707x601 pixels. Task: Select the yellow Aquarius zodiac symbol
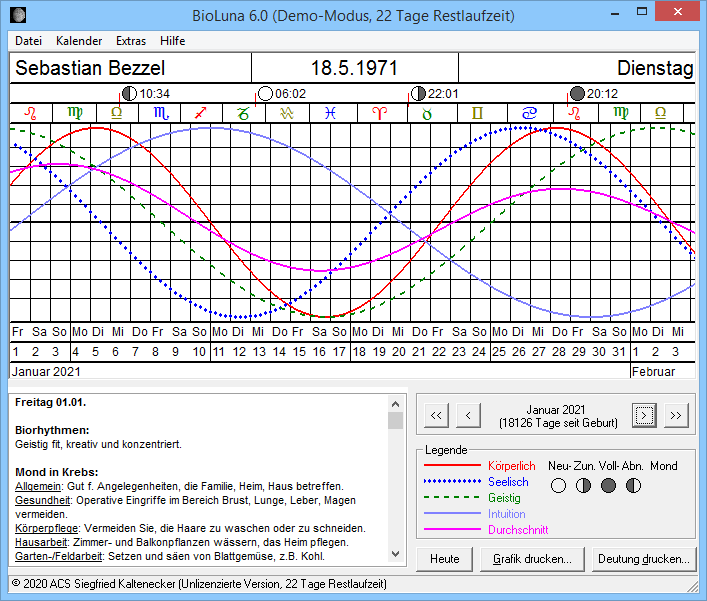click(287, 113)
